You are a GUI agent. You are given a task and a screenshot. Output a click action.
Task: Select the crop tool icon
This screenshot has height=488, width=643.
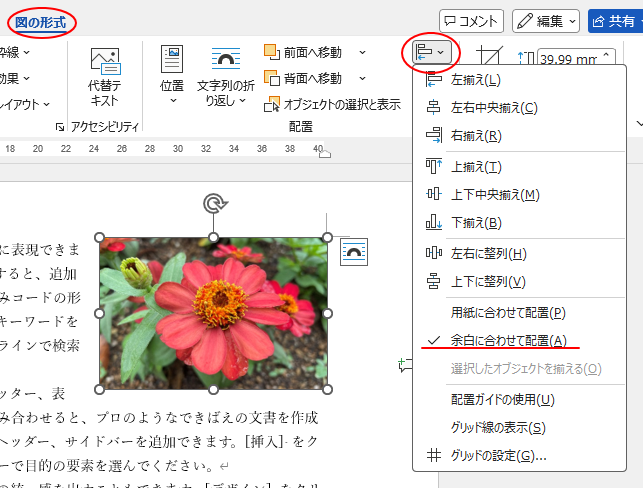click(489, 55)
